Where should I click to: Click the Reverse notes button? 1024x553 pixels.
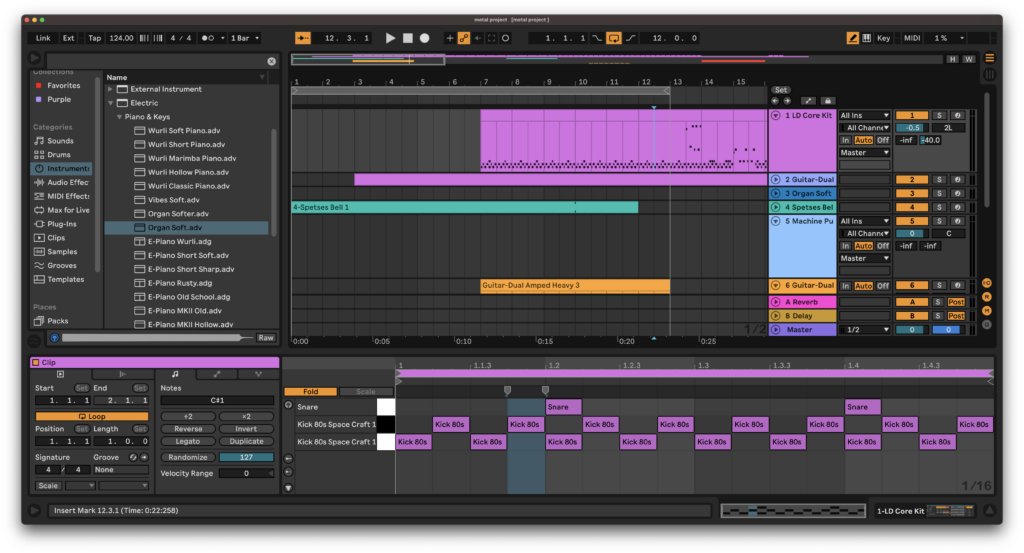pos(188,429)
